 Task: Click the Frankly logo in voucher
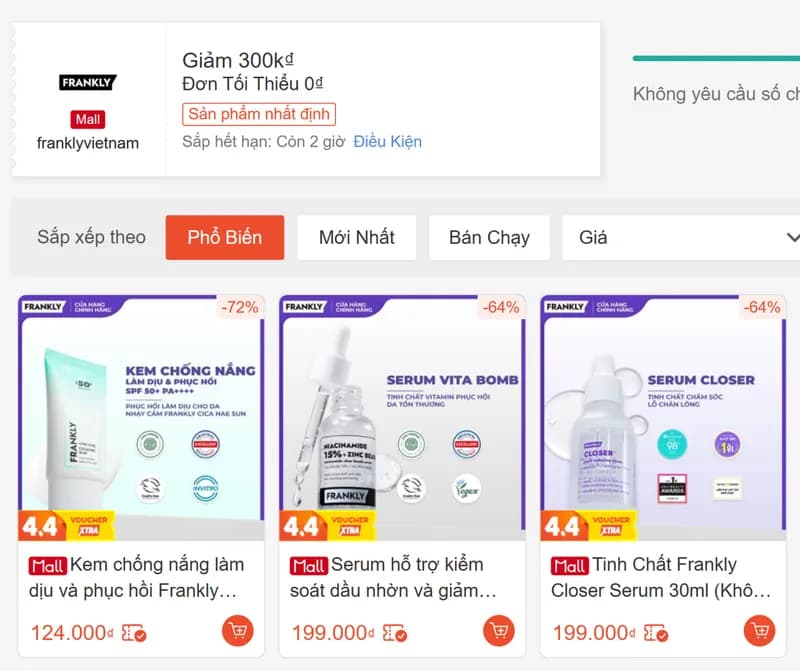pos(88,83)
